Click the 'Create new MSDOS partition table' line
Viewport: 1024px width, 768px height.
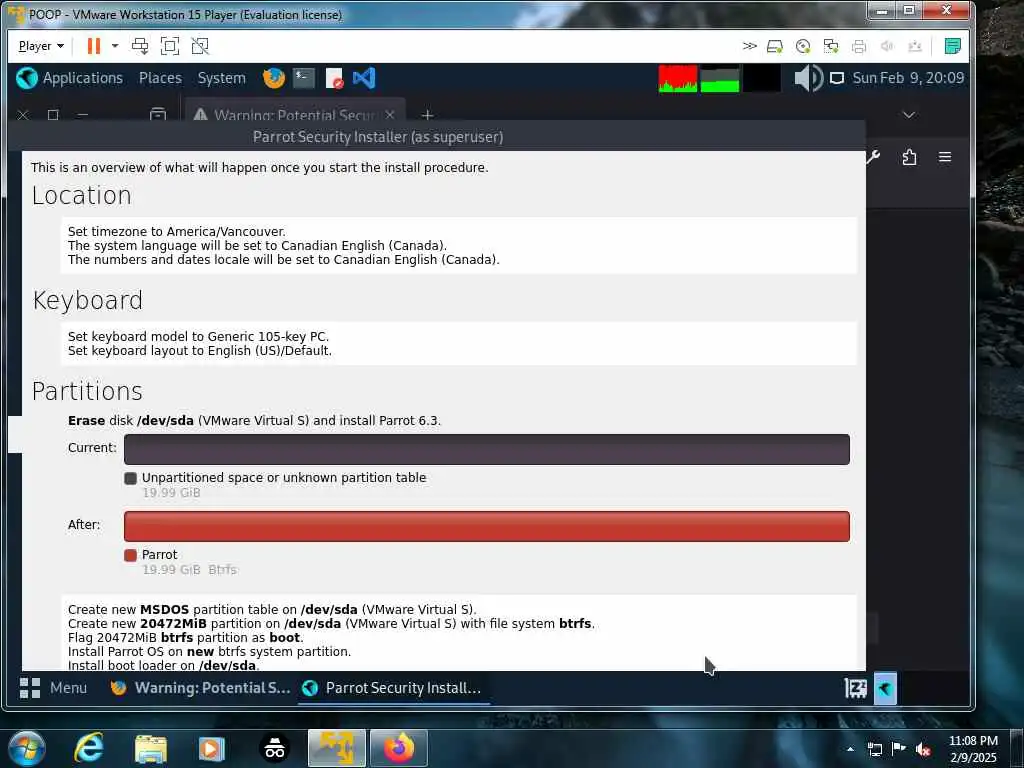point(272,609)
